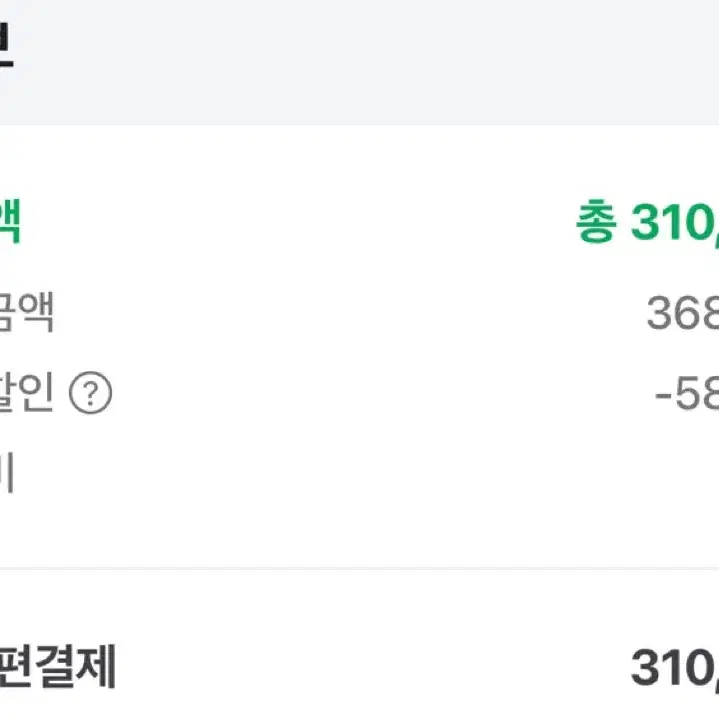
Task: Click the gray header bar at top
Action: coord(360,62)
